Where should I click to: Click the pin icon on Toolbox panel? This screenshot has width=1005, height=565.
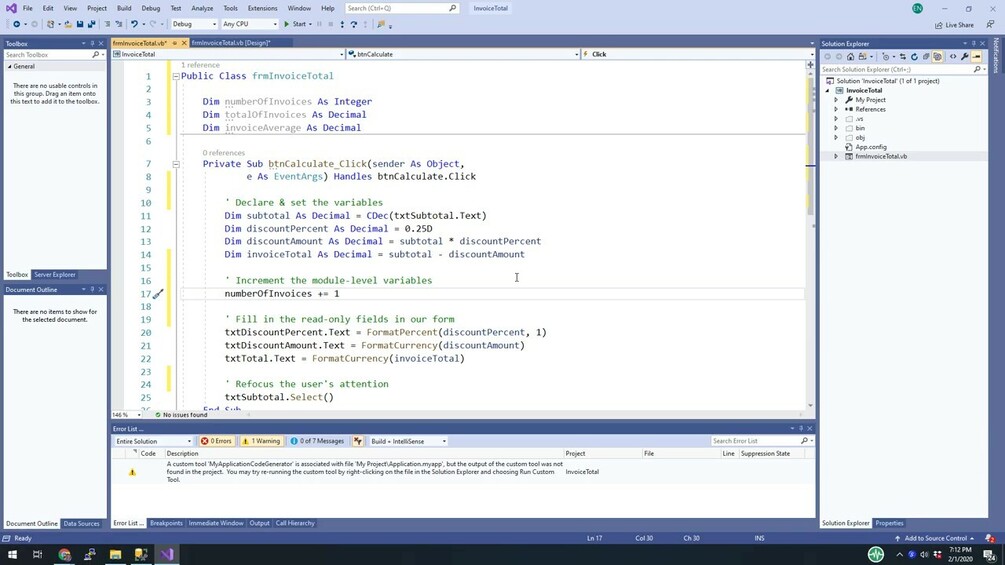coord(92,44)
